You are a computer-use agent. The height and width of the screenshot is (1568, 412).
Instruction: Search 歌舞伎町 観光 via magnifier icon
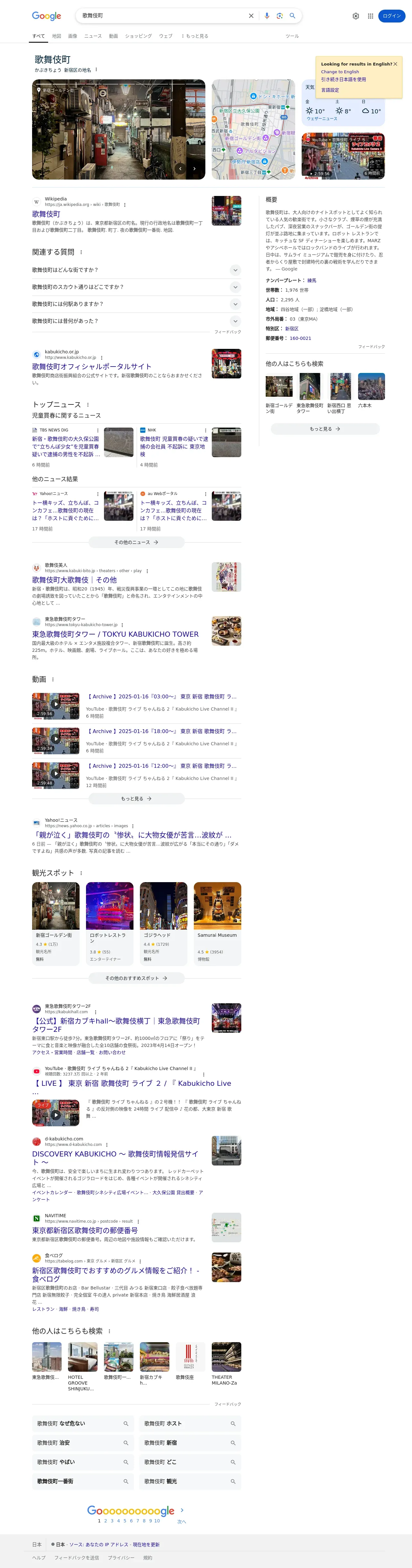point(233,1481)
